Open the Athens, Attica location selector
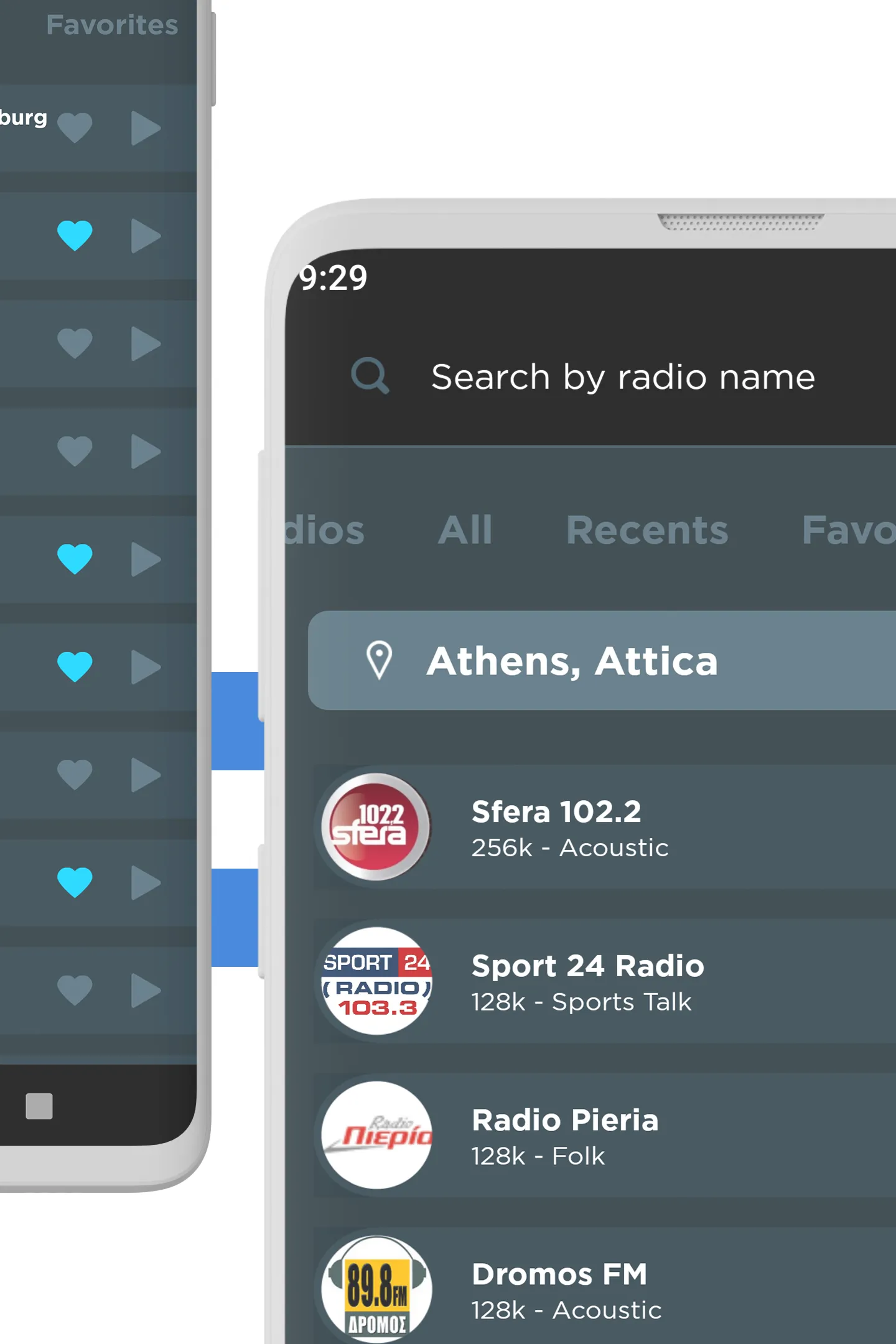Screen dimensions: 896x1344 tap(602, 660)
